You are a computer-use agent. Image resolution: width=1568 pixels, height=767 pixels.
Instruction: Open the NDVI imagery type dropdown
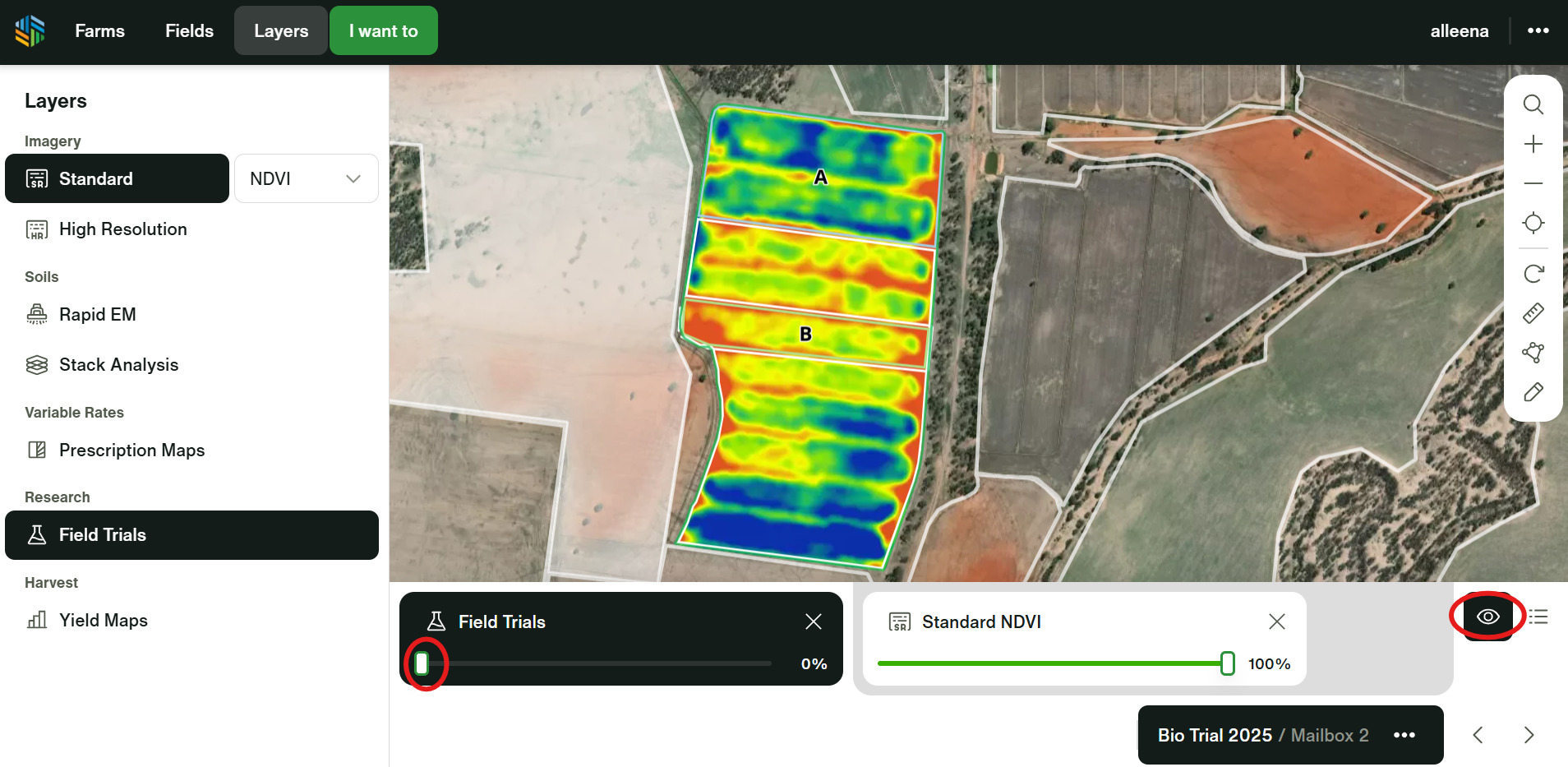coord(306,178)
